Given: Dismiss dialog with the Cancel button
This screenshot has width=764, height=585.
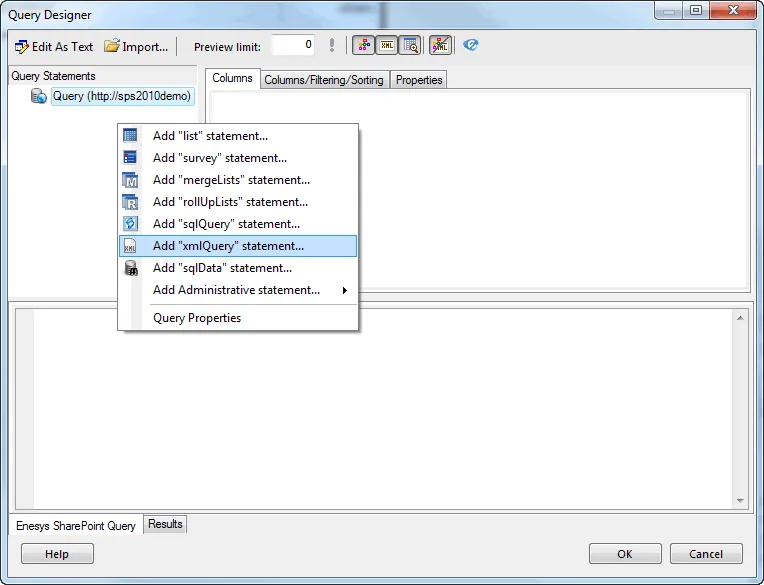Looking at the screenshot, I should tap(706, 554).
